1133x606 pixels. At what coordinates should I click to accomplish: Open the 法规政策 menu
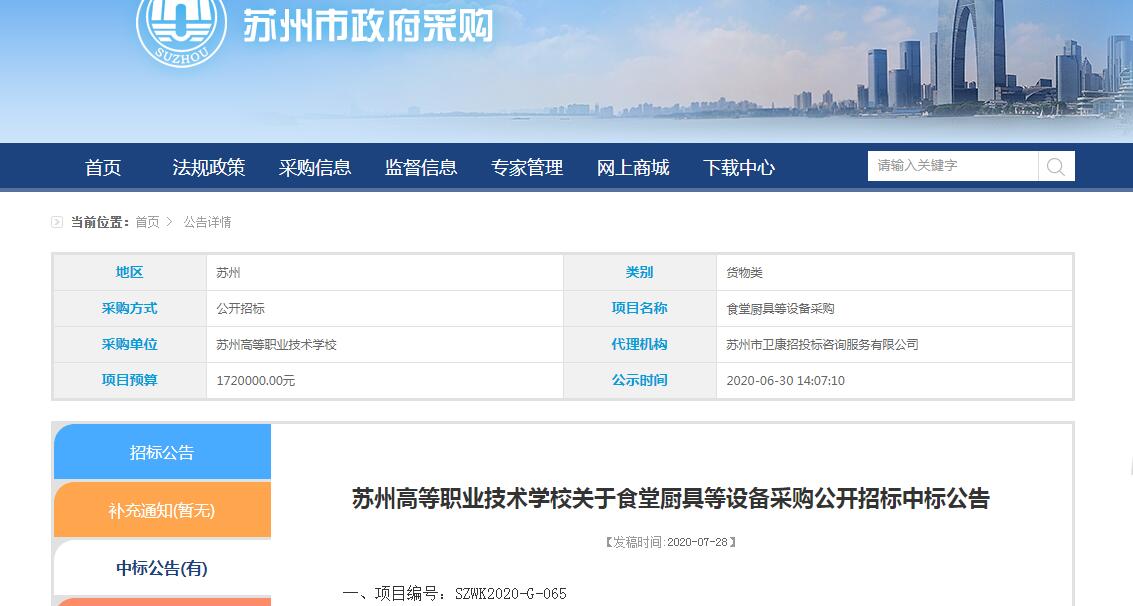[x=209, y=168]
